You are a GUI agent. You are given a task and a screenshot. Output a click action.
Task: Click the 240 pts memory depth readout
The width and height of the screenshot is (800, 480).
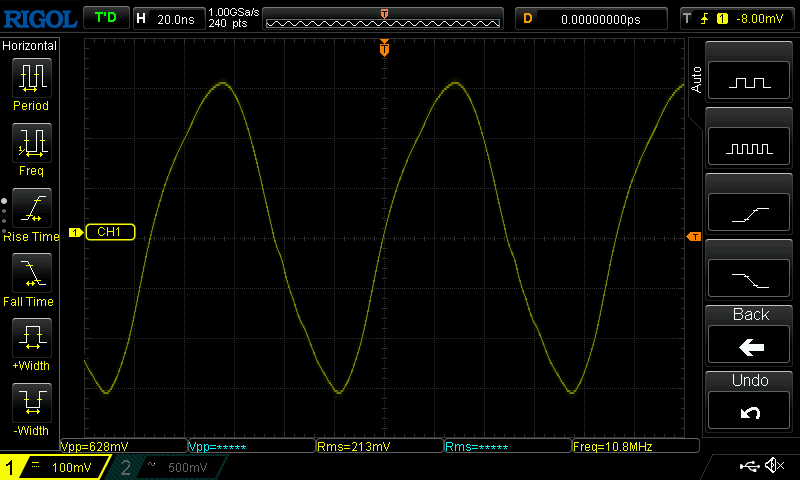click(228, 23)
